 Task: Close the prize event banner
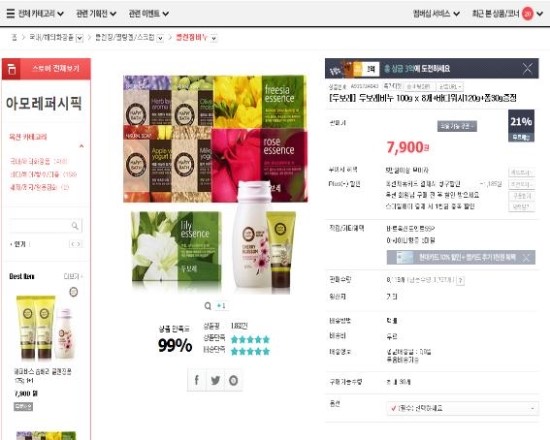(x=528, y=68)
